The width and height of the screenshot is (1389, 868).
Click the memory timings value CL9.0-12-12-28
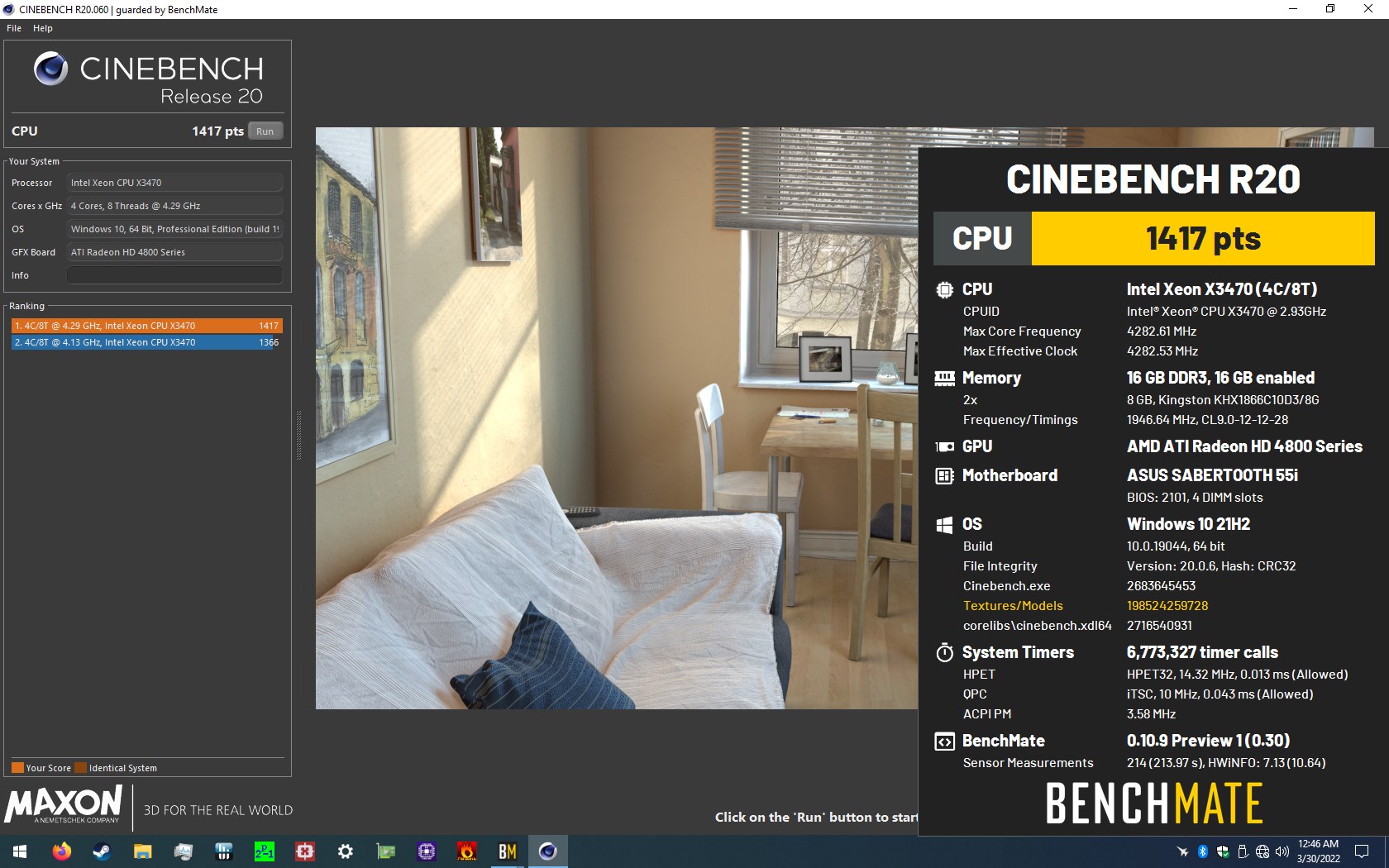point(1243,420)
